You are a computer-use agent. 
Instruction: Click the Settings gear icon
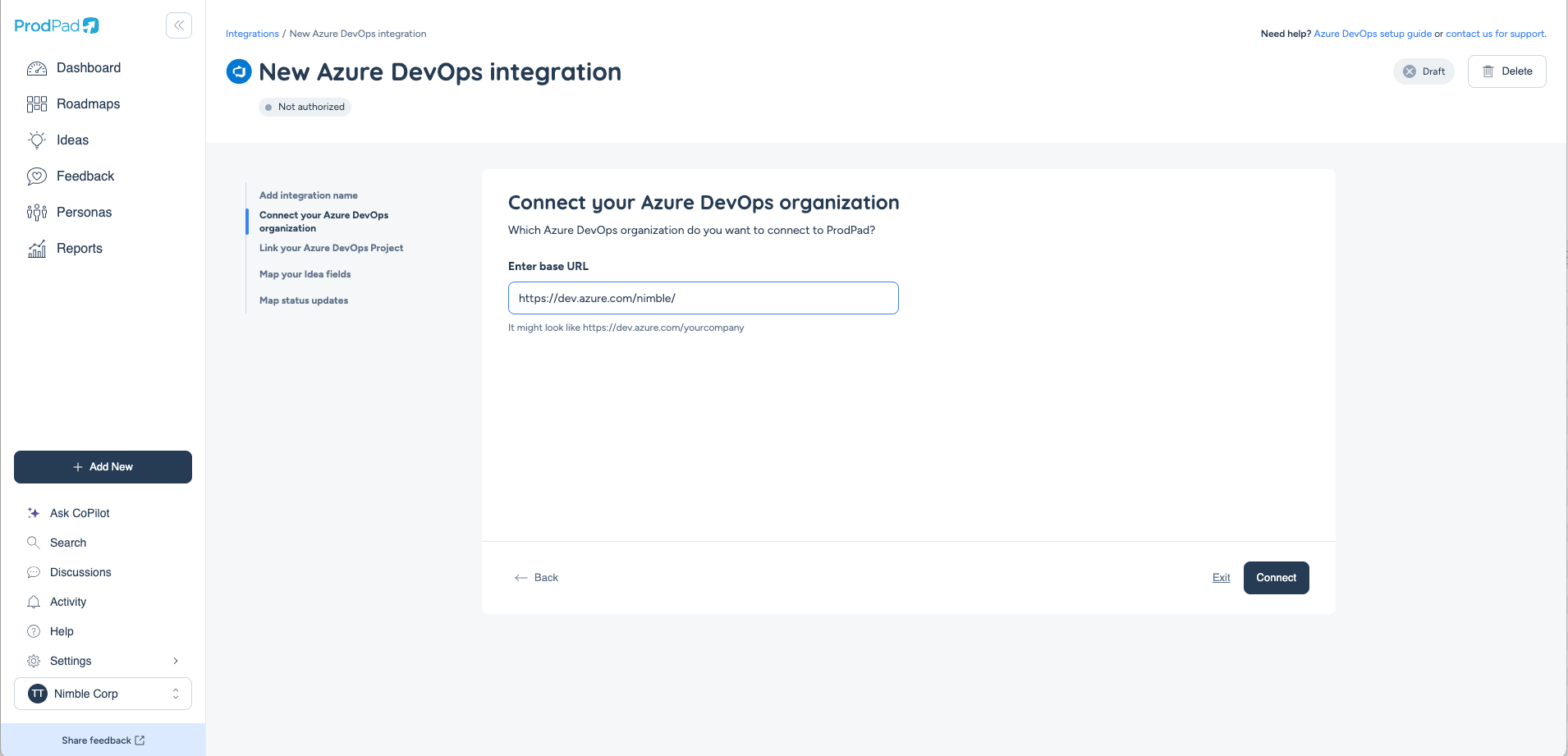coord(34,661)
